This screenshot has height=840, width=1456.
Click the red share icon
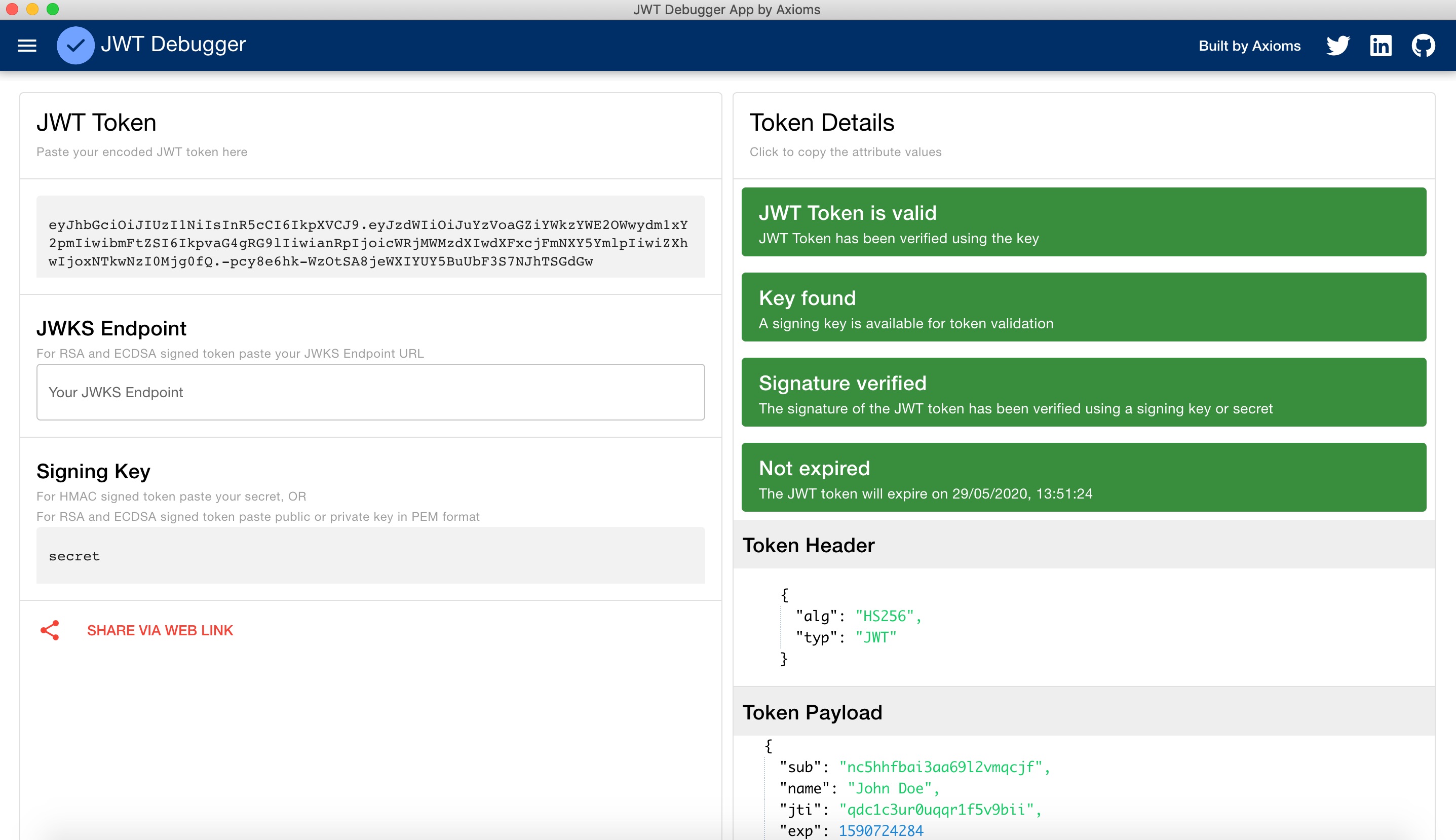pos(50,630)
